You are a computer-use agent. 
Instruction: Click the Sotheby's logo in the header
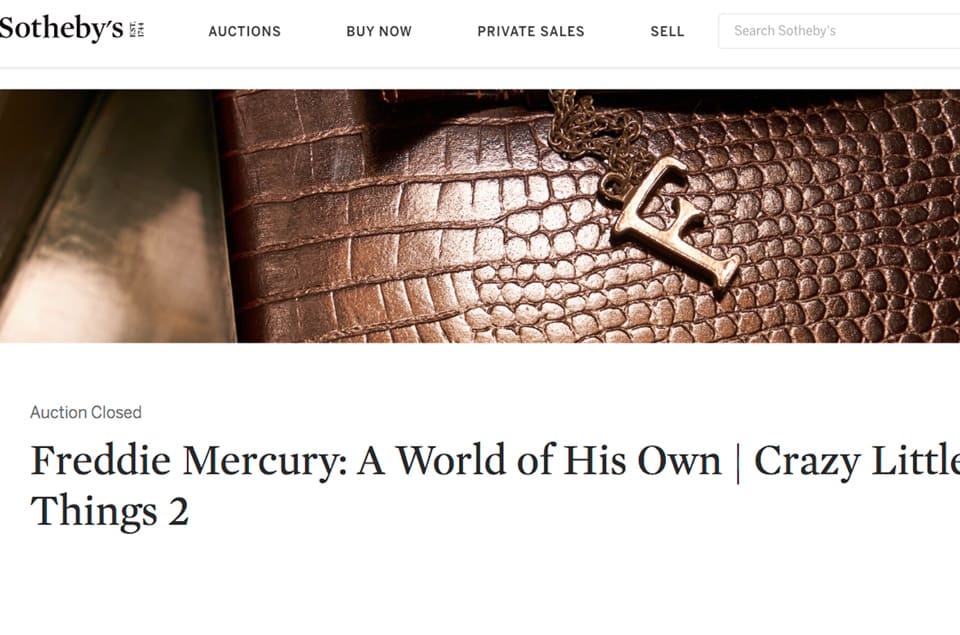pyautogui.click(x=62, y=30)
